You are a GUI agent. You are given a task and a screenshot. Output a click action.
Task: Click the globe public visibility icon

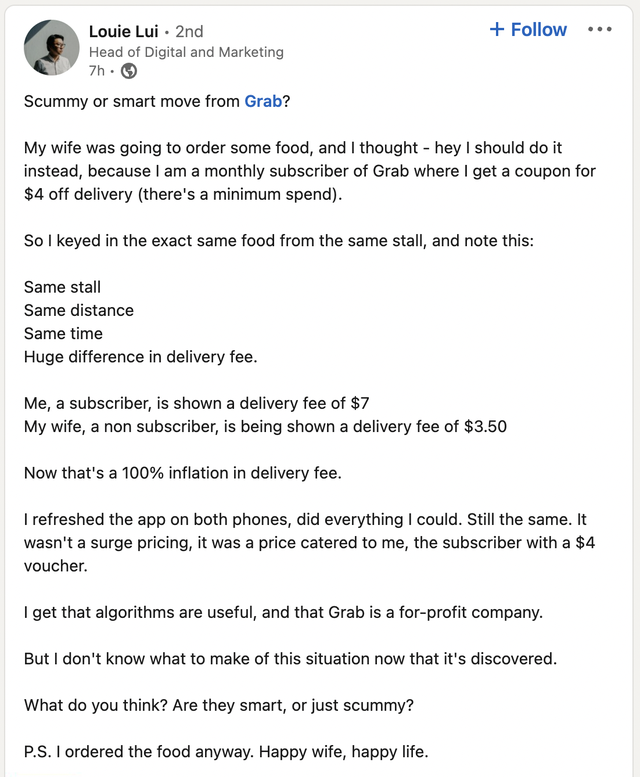click(x=129, y=71)
